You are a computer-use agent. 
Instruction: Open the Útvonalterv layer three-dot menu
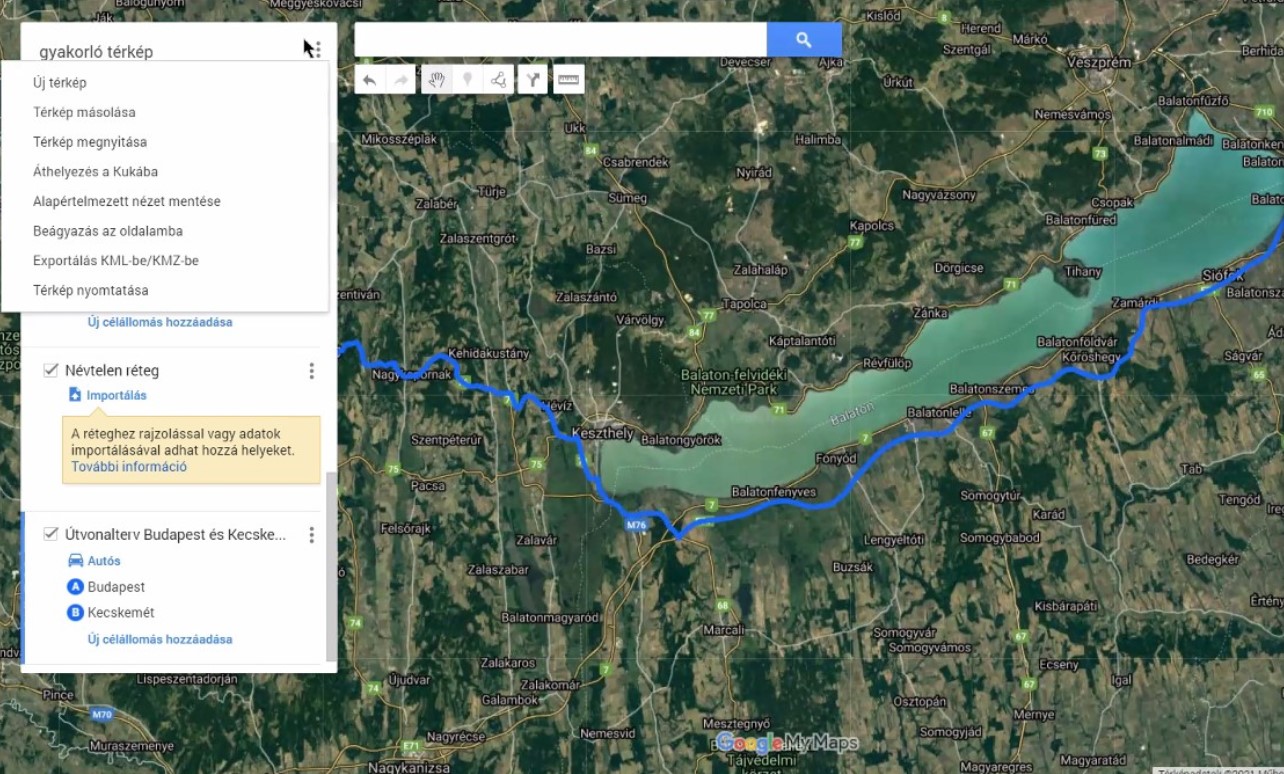tap(311, 535)
